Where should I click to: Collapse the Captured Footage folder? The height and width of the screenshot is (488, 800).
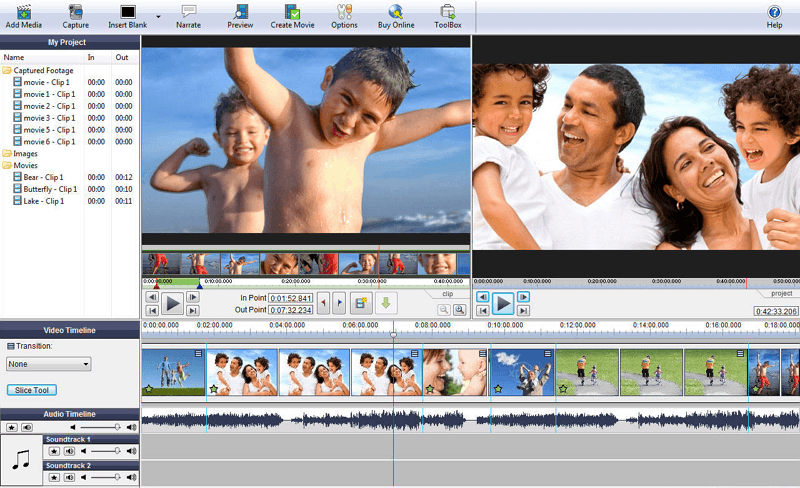(8, 71)
